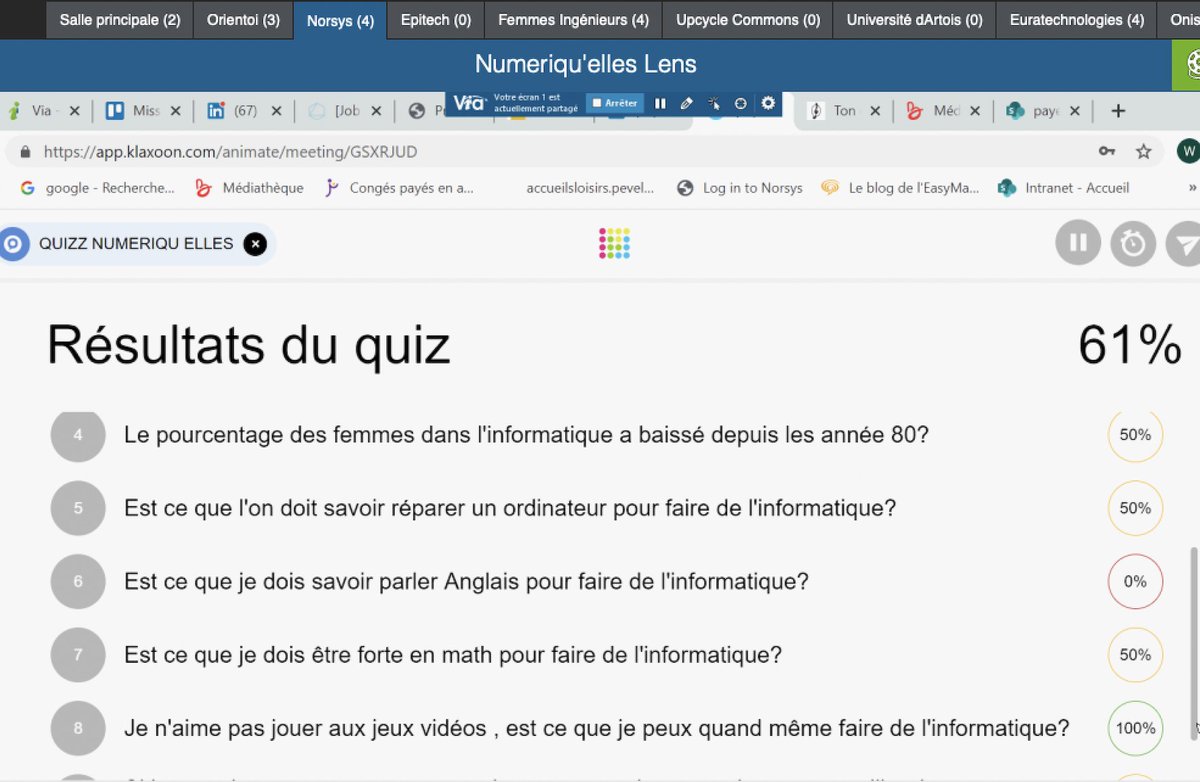The image size is (1200, 782).
Task: Click the lock icon in the address bar
Action: [x=25, y=152]
